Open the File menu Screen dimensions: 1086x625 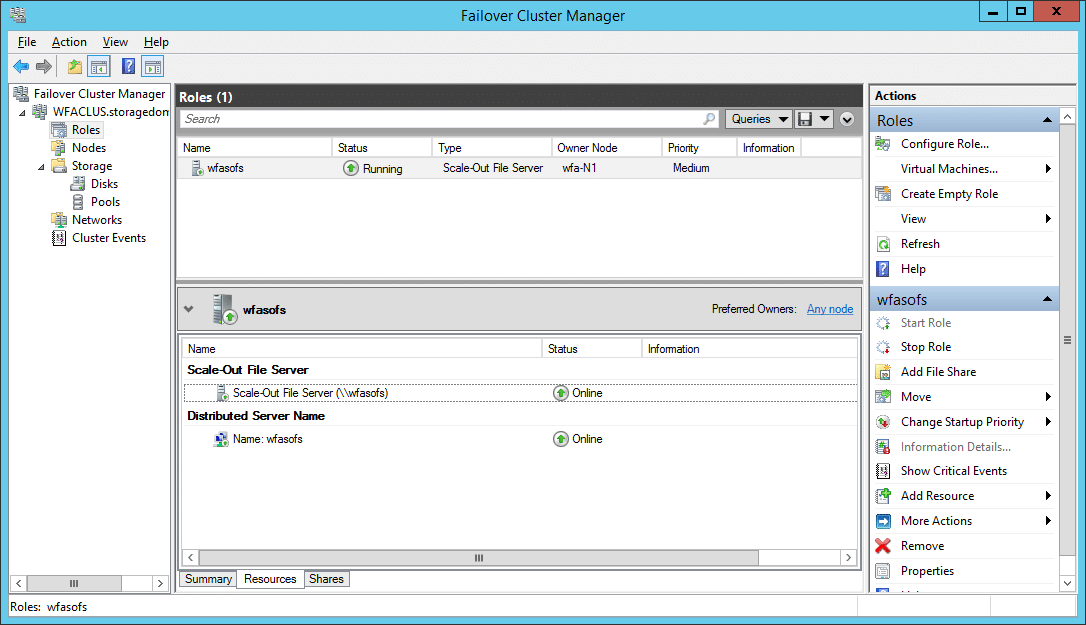point(27,42)
